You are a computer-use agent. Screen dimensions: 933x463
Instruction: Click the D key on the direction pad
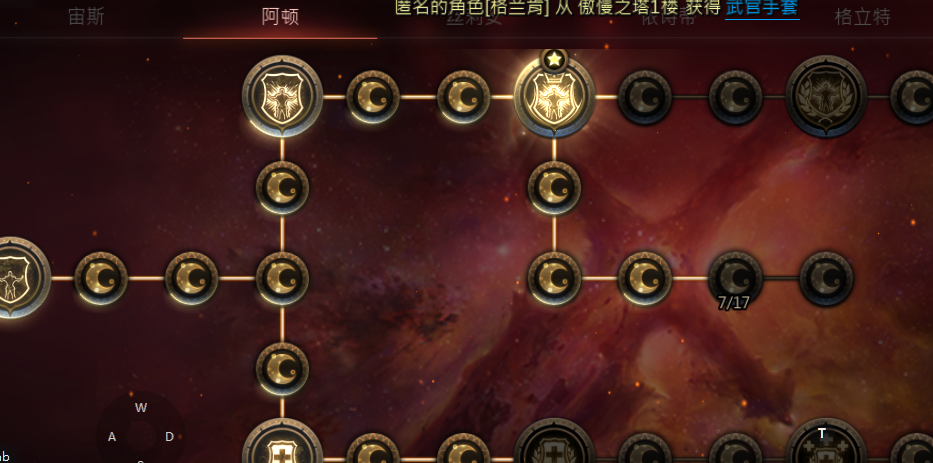point(170,437)
